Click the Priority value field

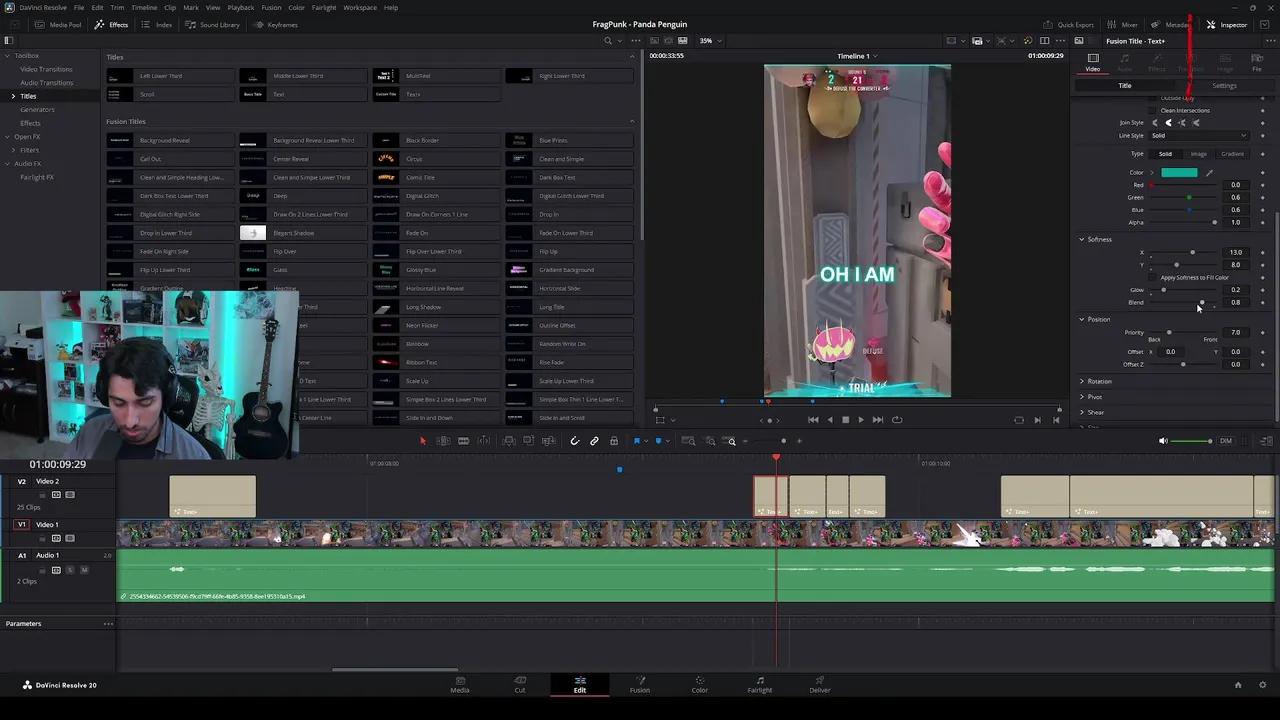pos(1236,333)
